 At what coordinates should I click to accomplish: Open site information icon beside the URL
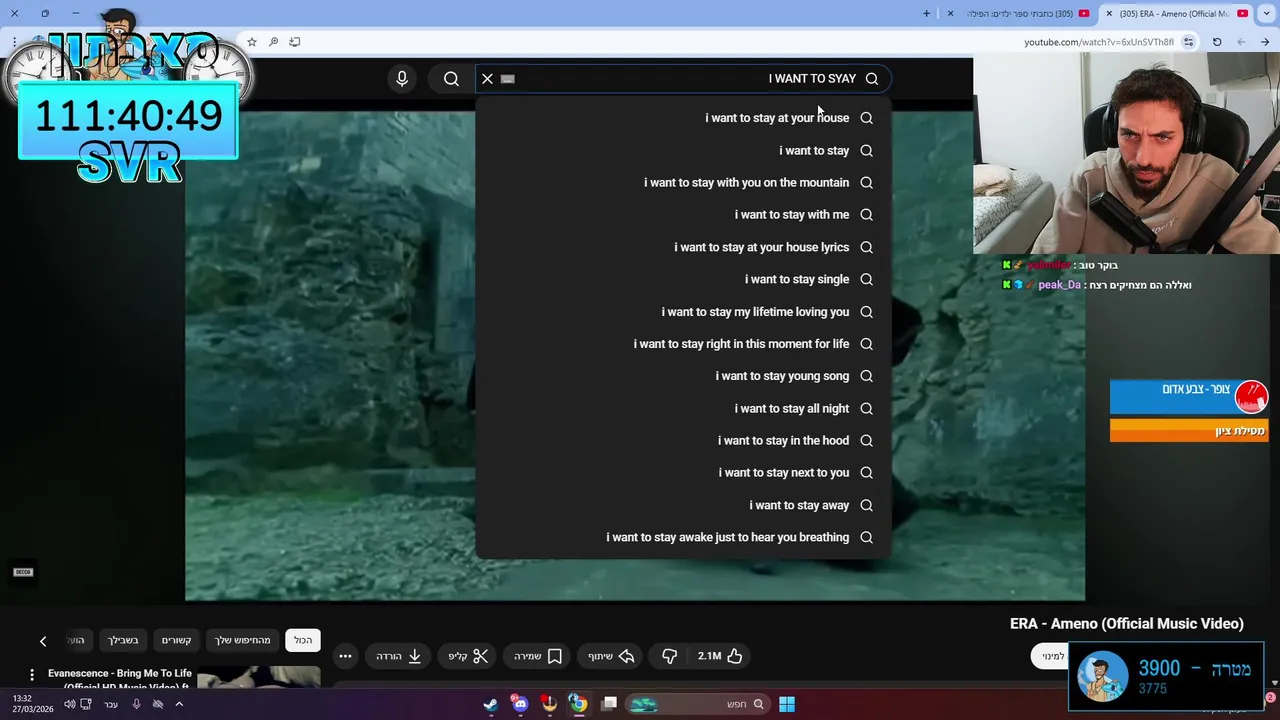[x=1188, y=42]
